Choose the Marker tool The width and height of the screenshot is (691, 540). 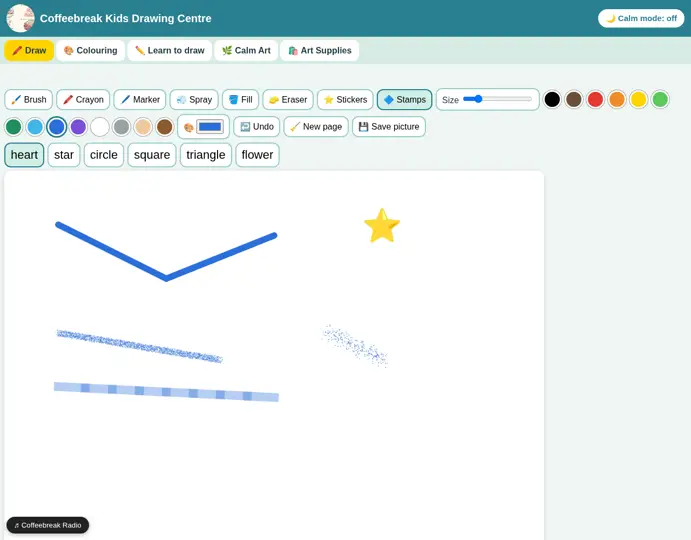coord(140,100)
